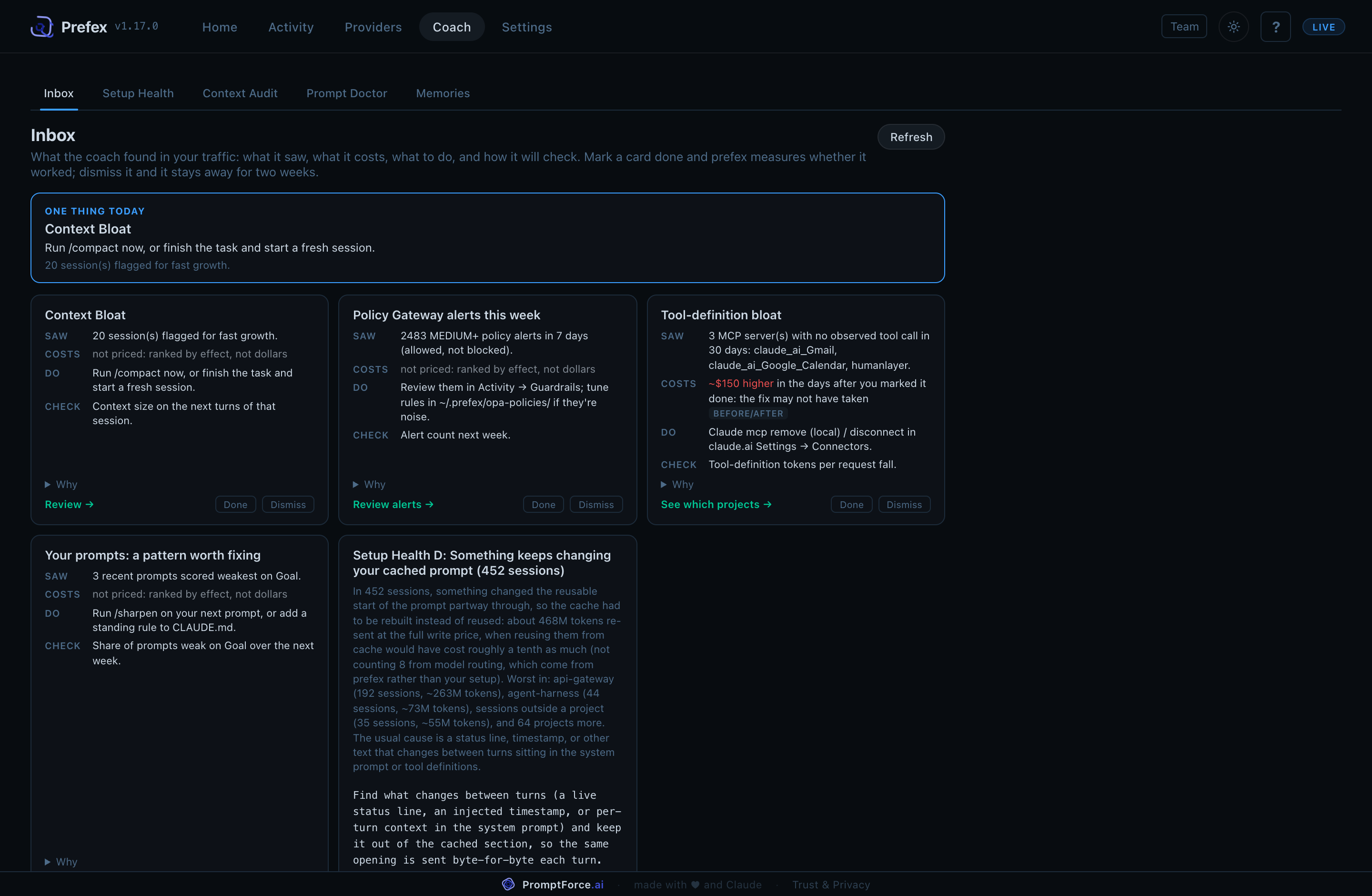This screenshot has height=896, width=1372.
Task: Open the Review link in Context Bloat
Action: tap(69, 504)
